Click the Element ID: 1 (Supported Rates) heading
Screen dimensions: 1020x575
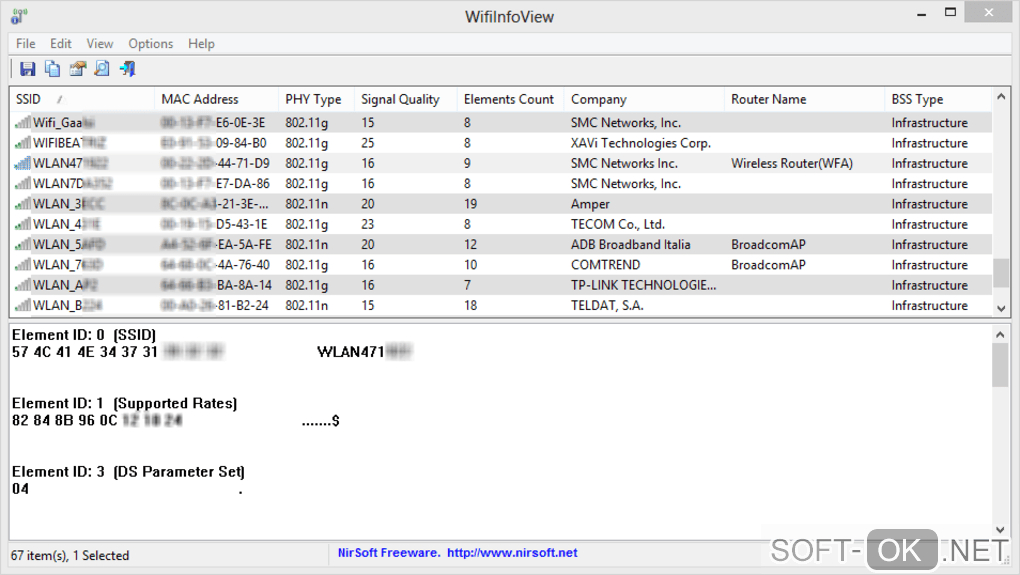coord(124,403)
